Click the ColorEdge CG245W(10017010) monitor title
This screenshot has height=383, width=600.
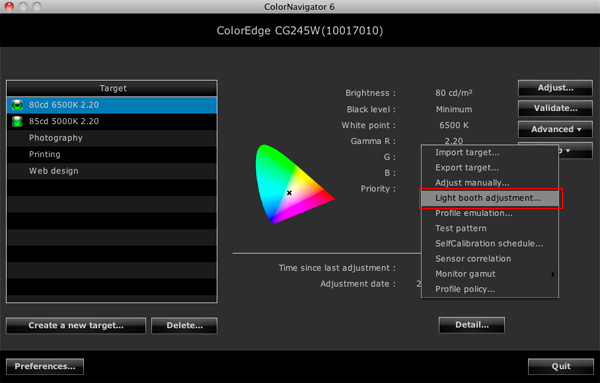click(300, 31)
